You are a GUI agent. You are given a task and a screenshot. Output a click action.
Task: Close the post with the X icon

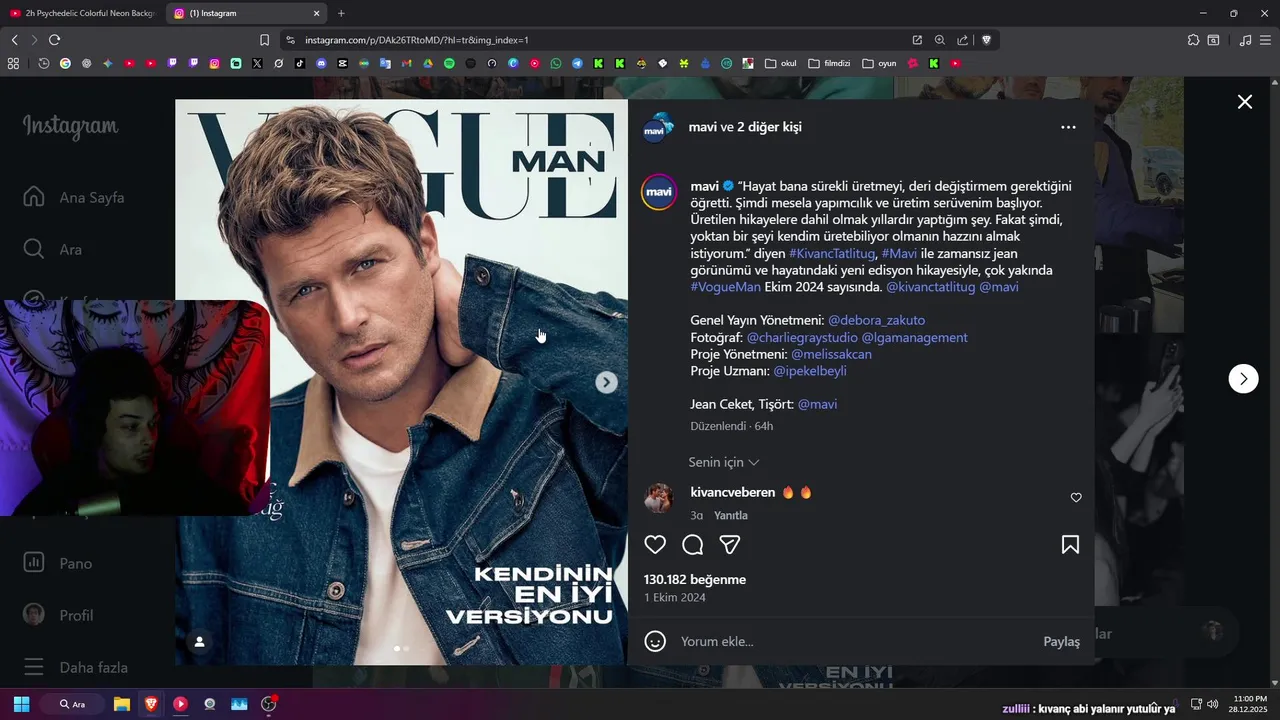(x=1245, y=102)
